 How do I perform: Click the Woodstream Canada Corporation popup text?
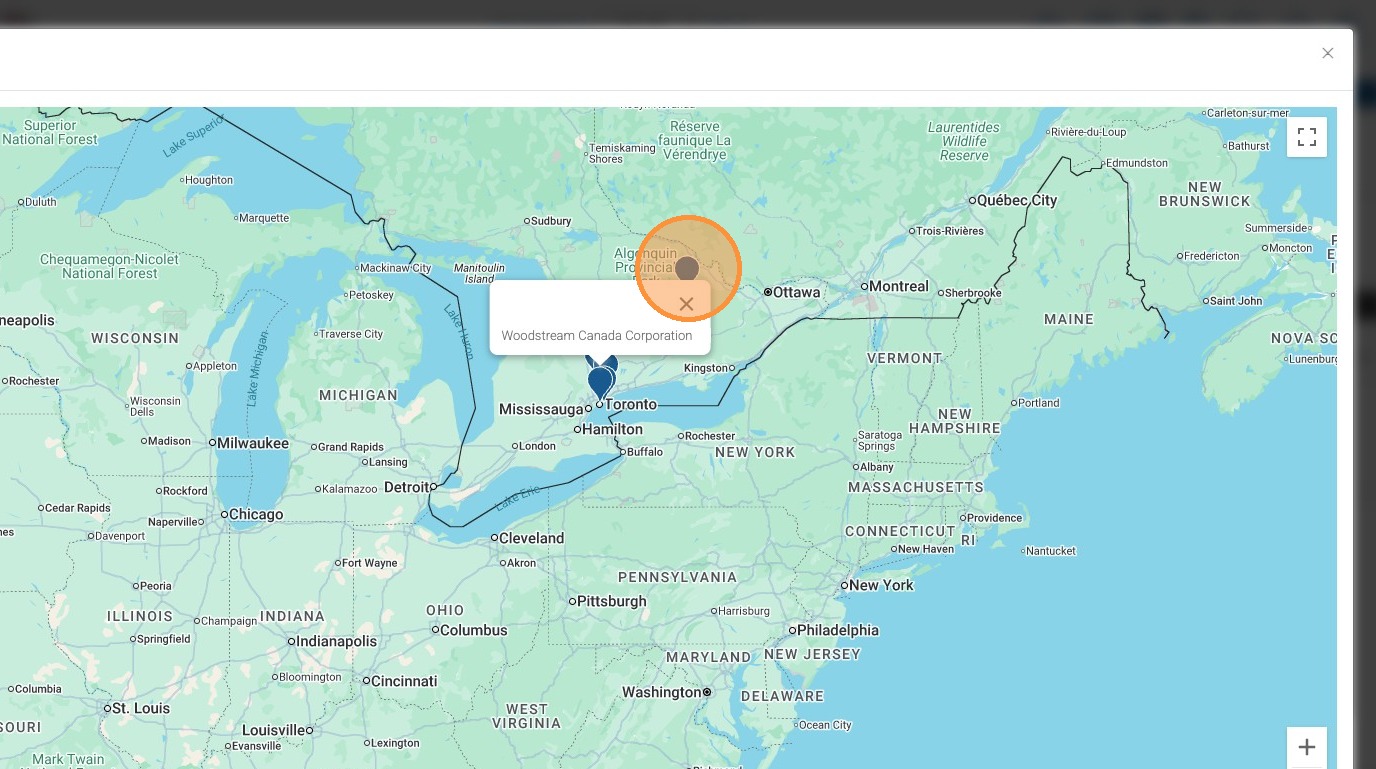pos(597,336)
